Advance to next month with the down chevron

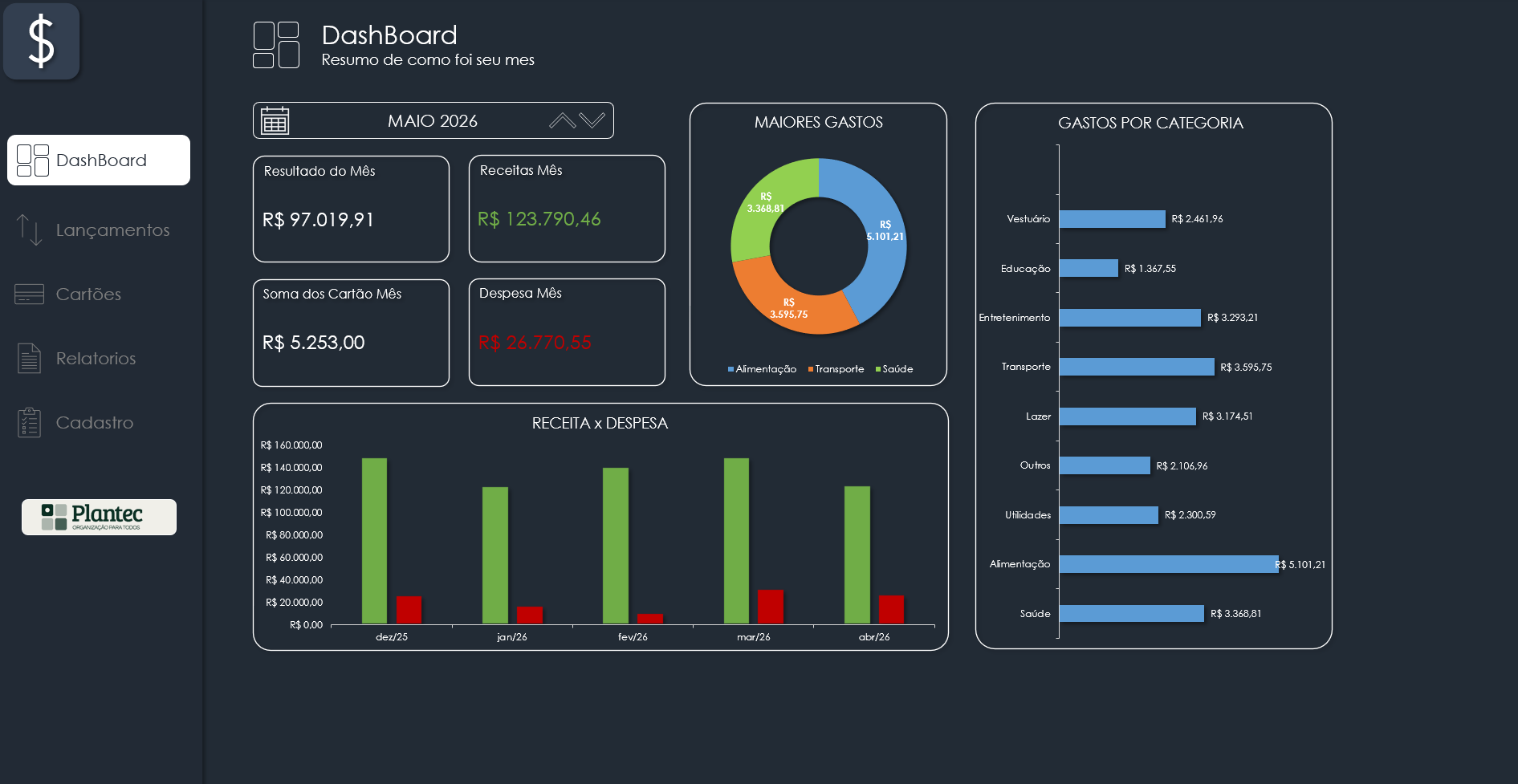(x=592, y=120)
